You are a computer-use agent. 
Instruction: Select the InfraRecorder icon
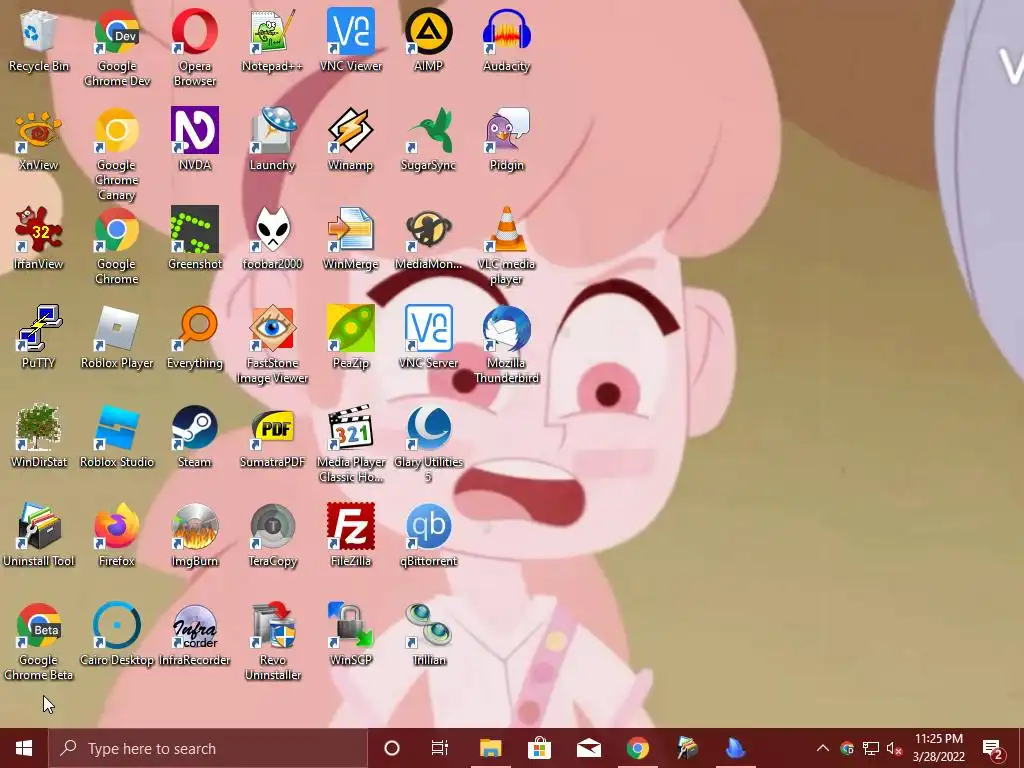pyautogui.click(x=195, y=634)
